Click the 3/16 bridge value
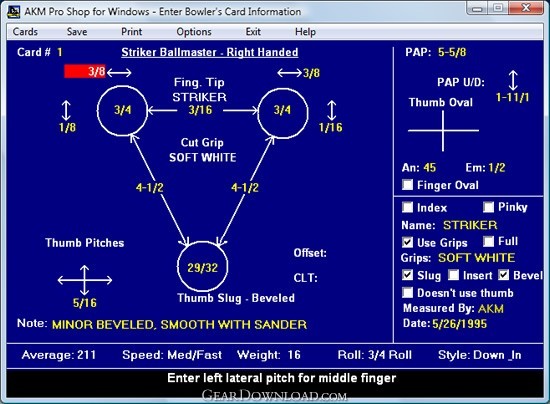550x404 pixels. tap(200, 110)
